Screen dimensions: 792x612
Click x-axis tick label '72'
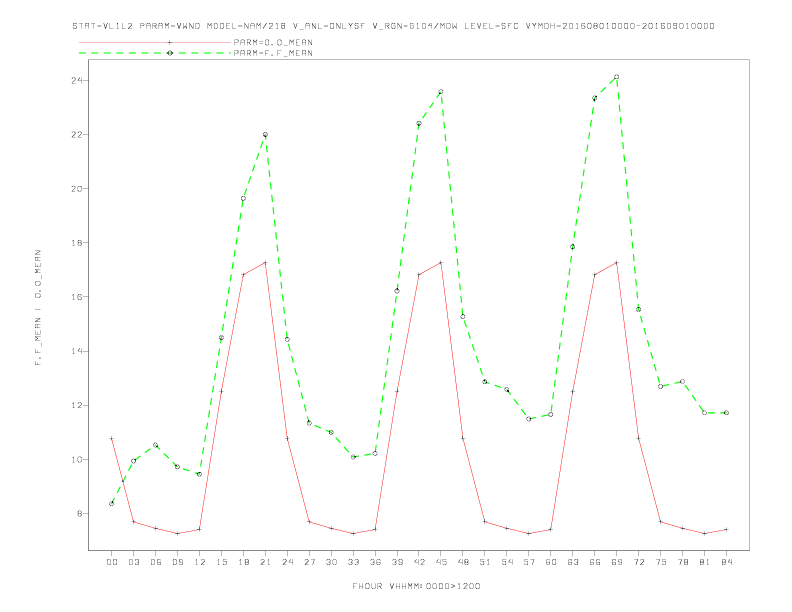click(x=638, y=562)
